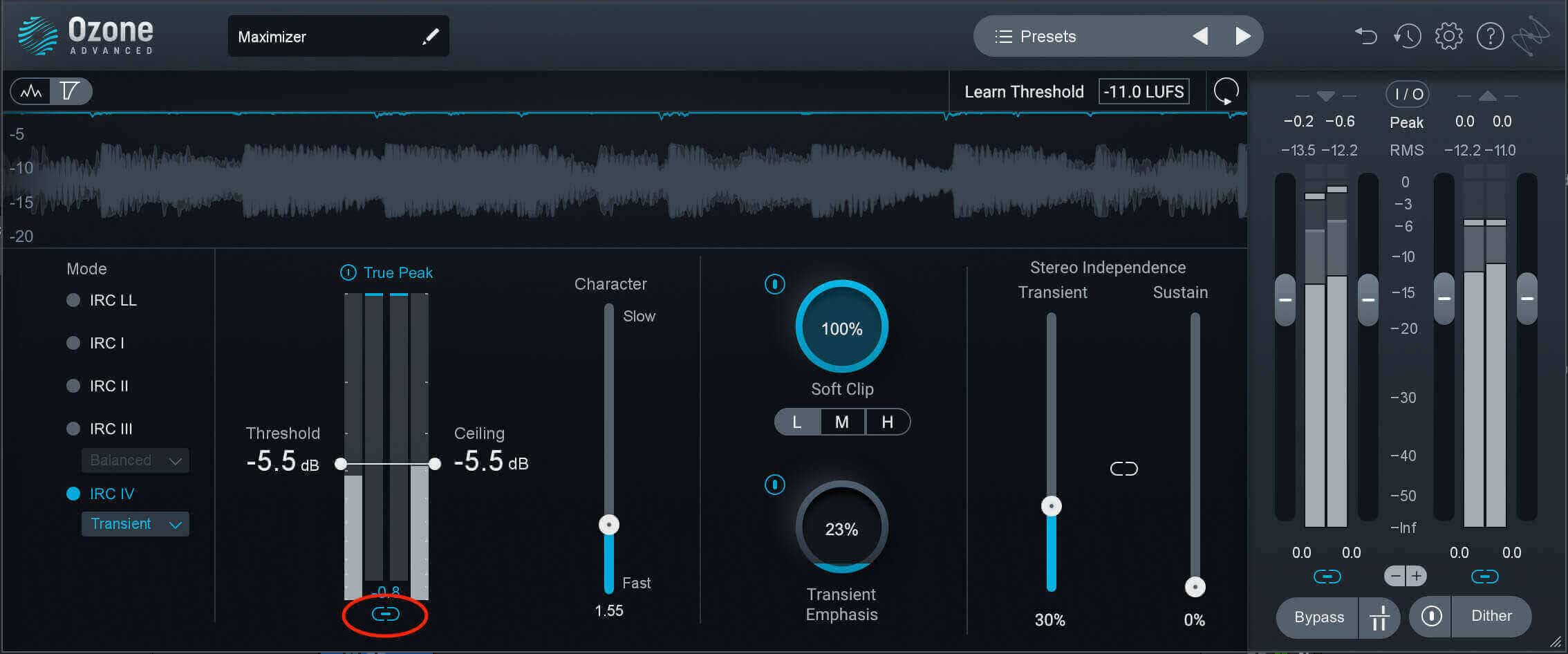
Task: Click the gain match icon beside Bypass
Action: coord(1379,617)
